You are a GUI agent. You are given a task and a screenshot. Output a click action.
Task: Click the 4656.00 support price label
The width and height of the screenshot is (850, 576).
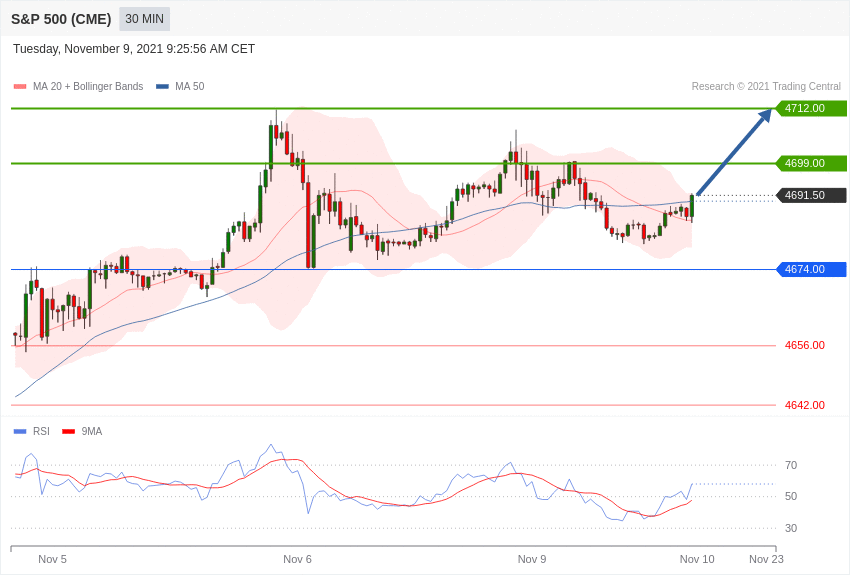[805, 345]
